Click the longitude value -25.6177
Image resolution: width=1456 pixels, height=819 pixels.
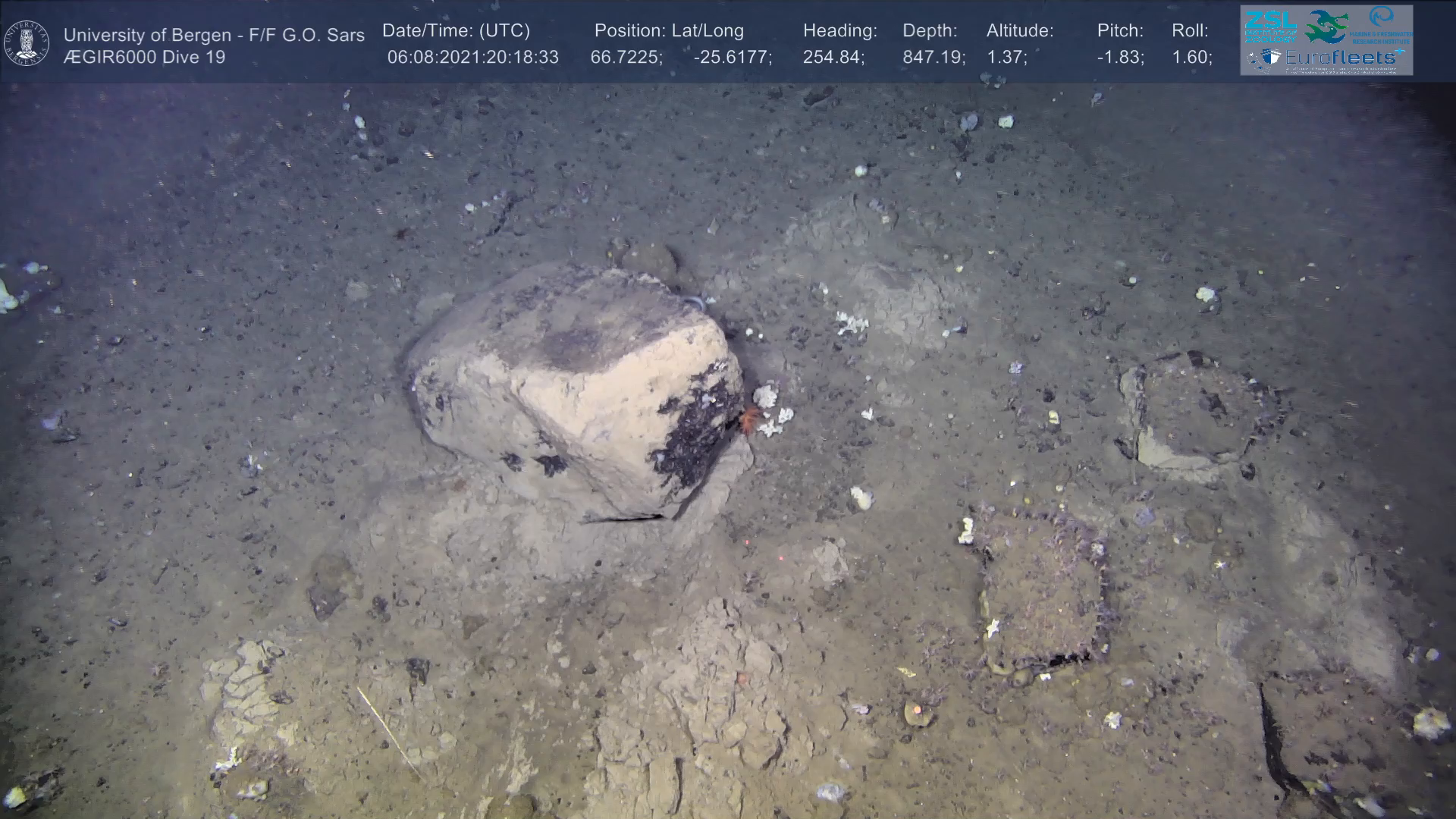tap(732, 58)
